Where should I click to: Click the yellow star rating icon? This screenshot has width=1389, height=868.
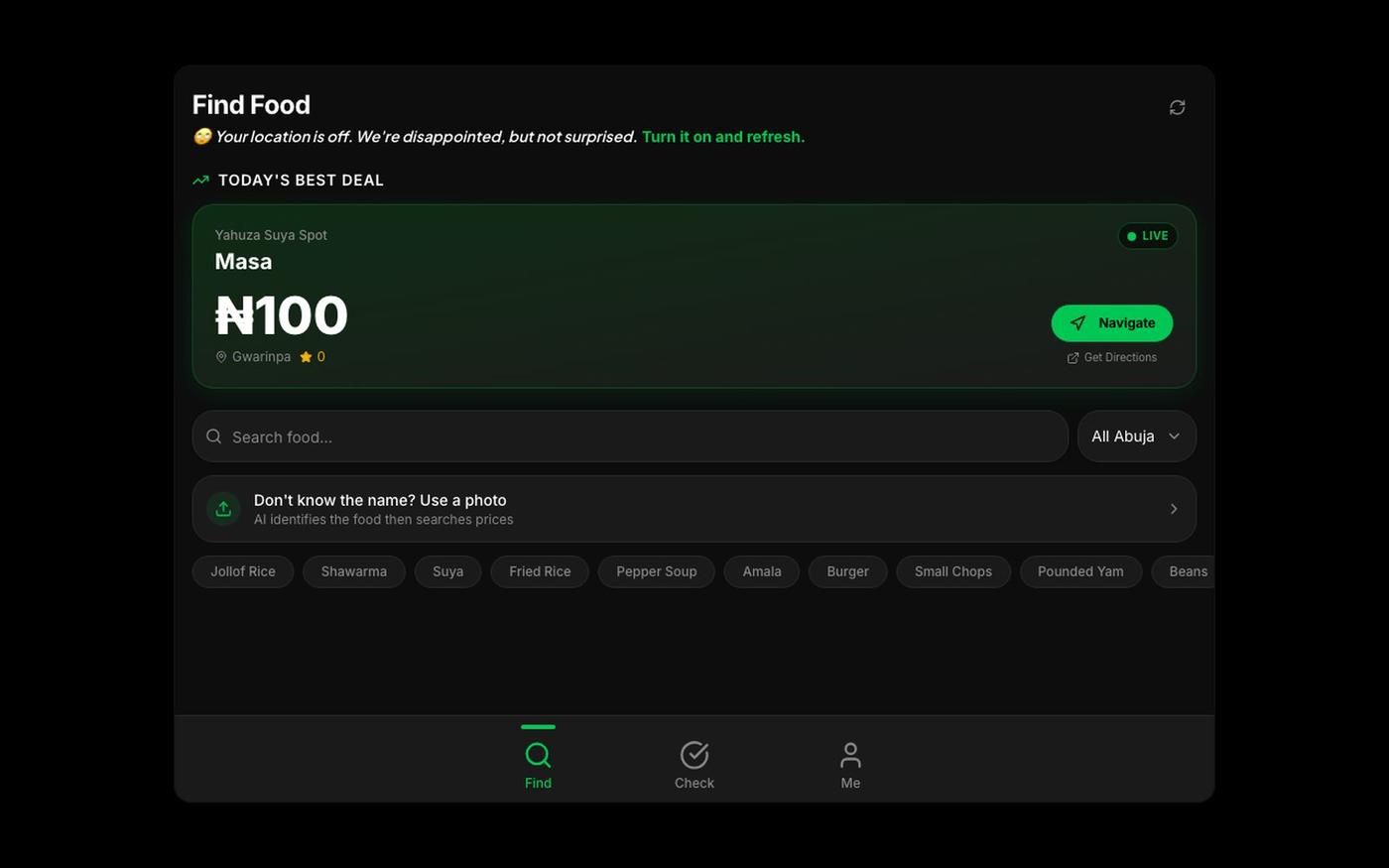point(306,357)
